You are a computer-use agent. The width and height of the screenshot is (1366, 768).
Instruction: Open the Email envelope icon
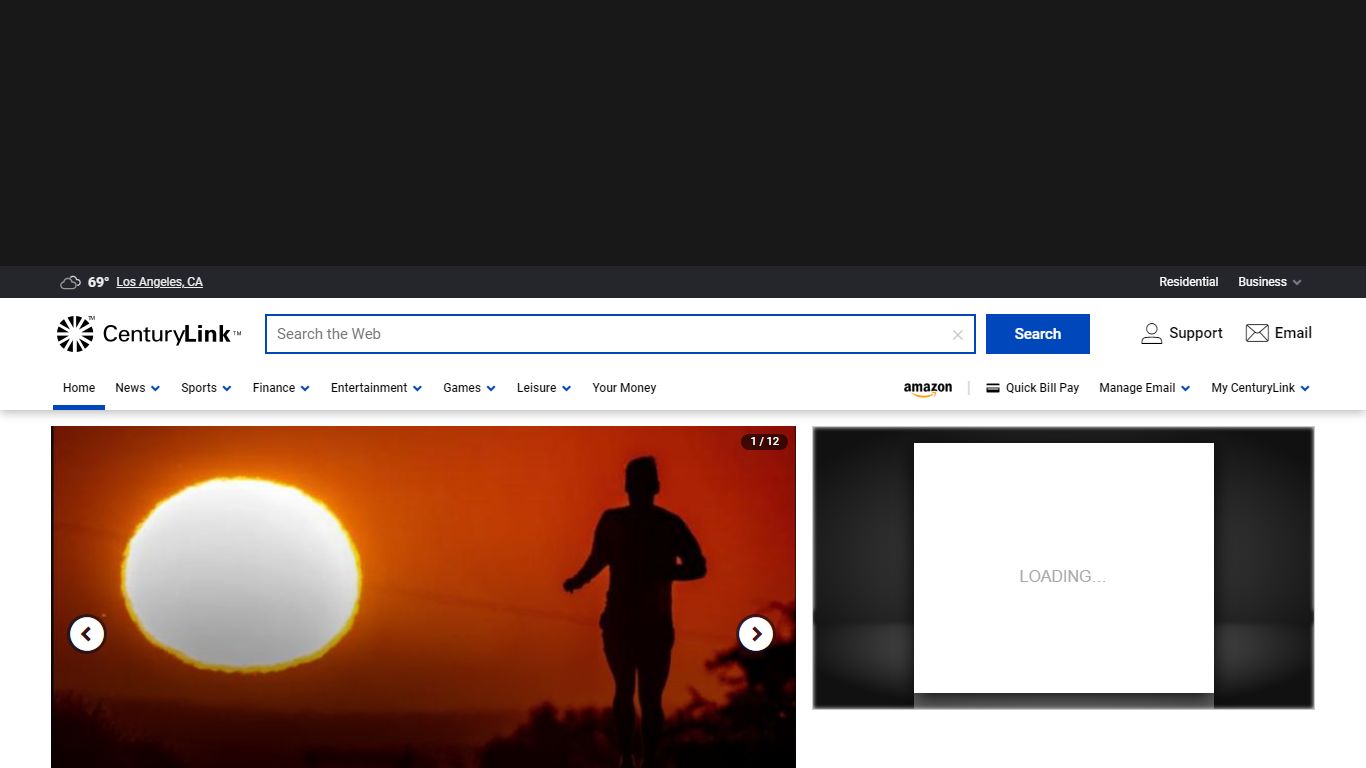point(1257,333)
